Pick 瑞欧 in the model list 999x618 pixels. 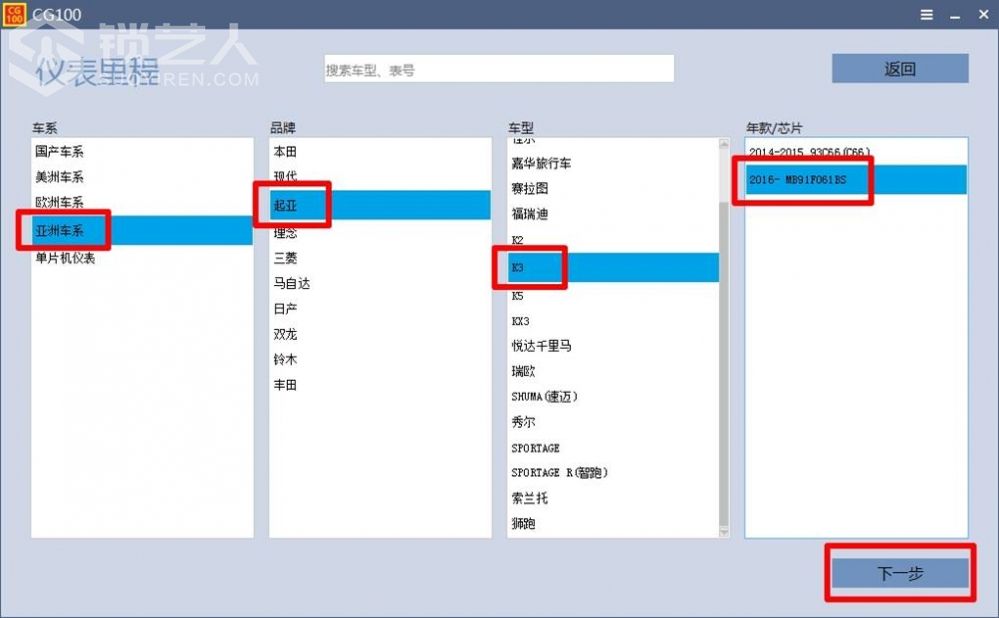pos(613,371)
